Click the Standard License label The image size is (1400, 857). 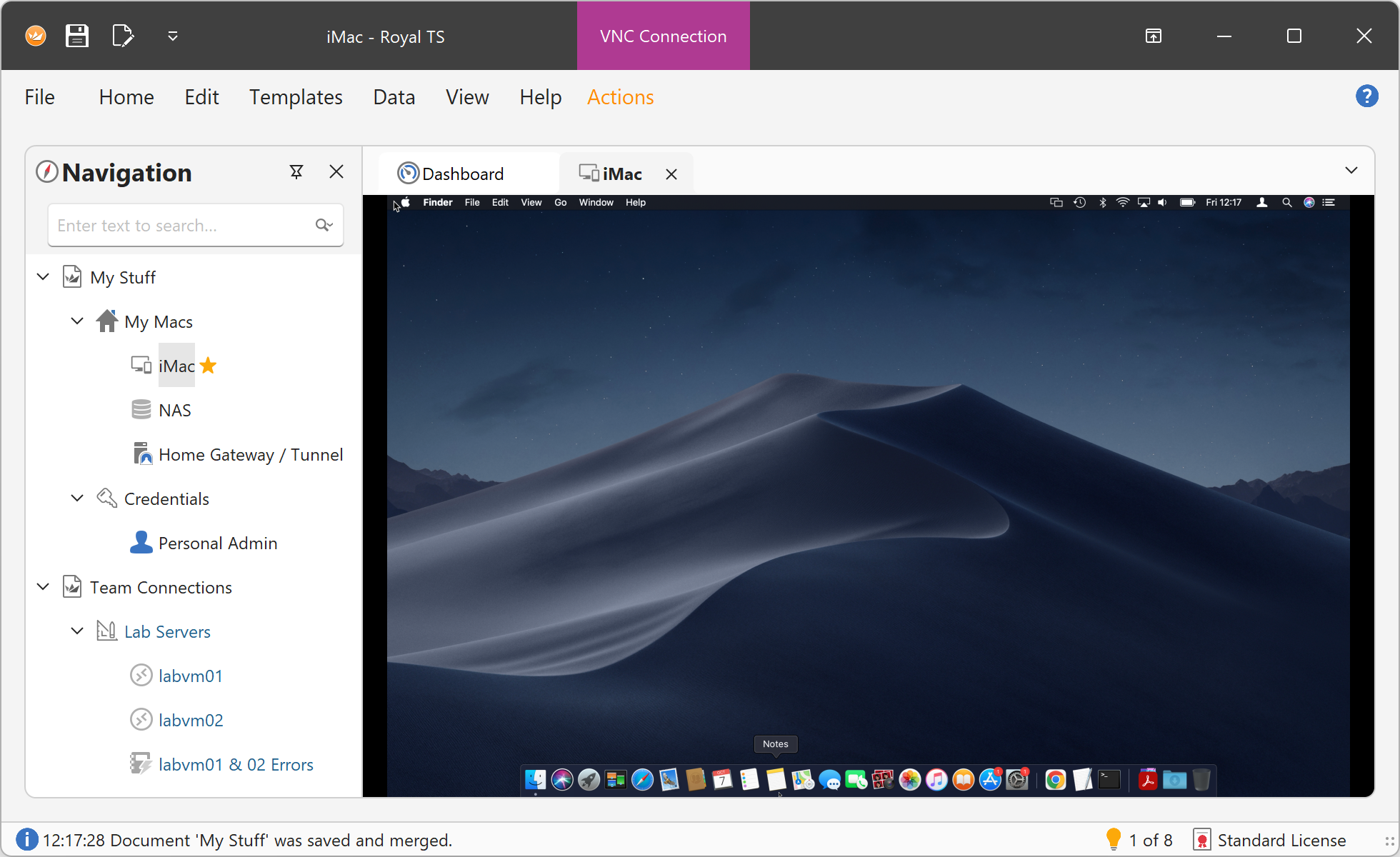click(x=1281, y=840)
